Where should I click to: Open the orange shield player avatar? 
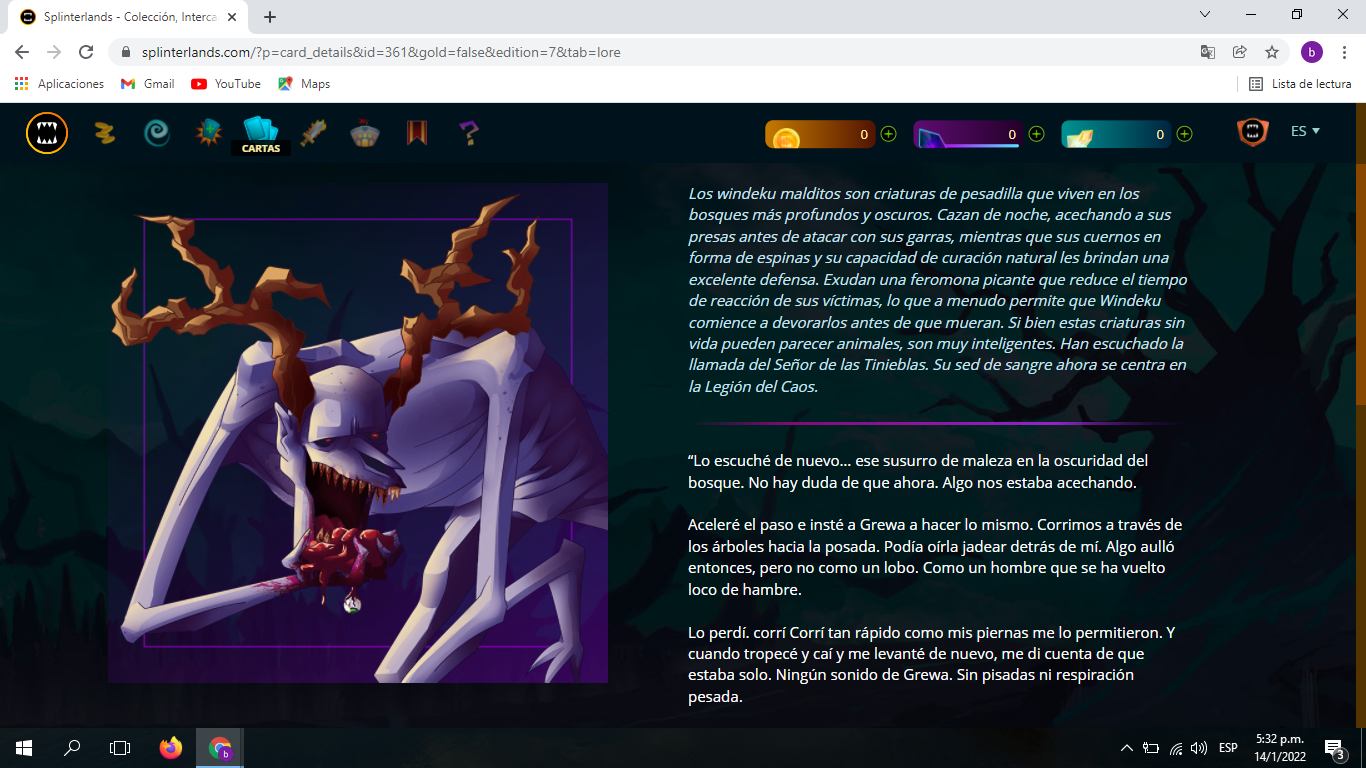click(x=1253, y=132)
